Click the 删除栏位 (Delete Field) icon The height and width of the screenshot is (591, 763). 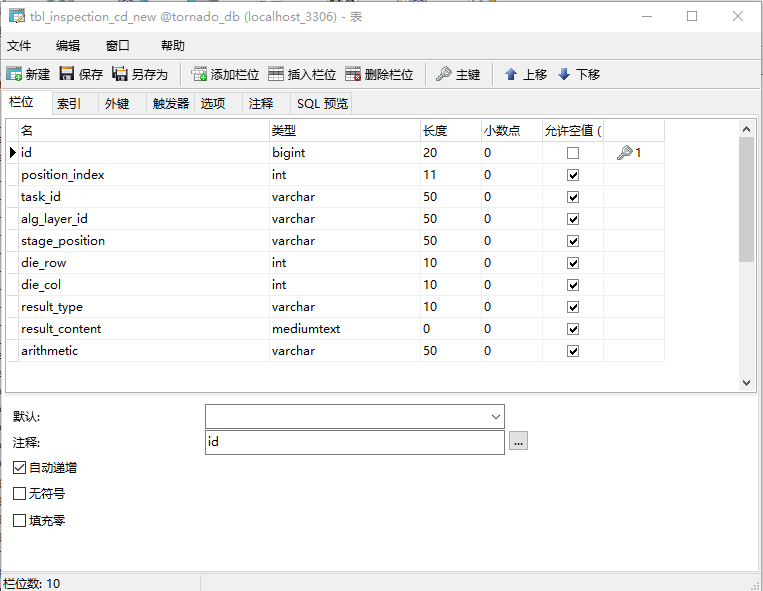353,74
